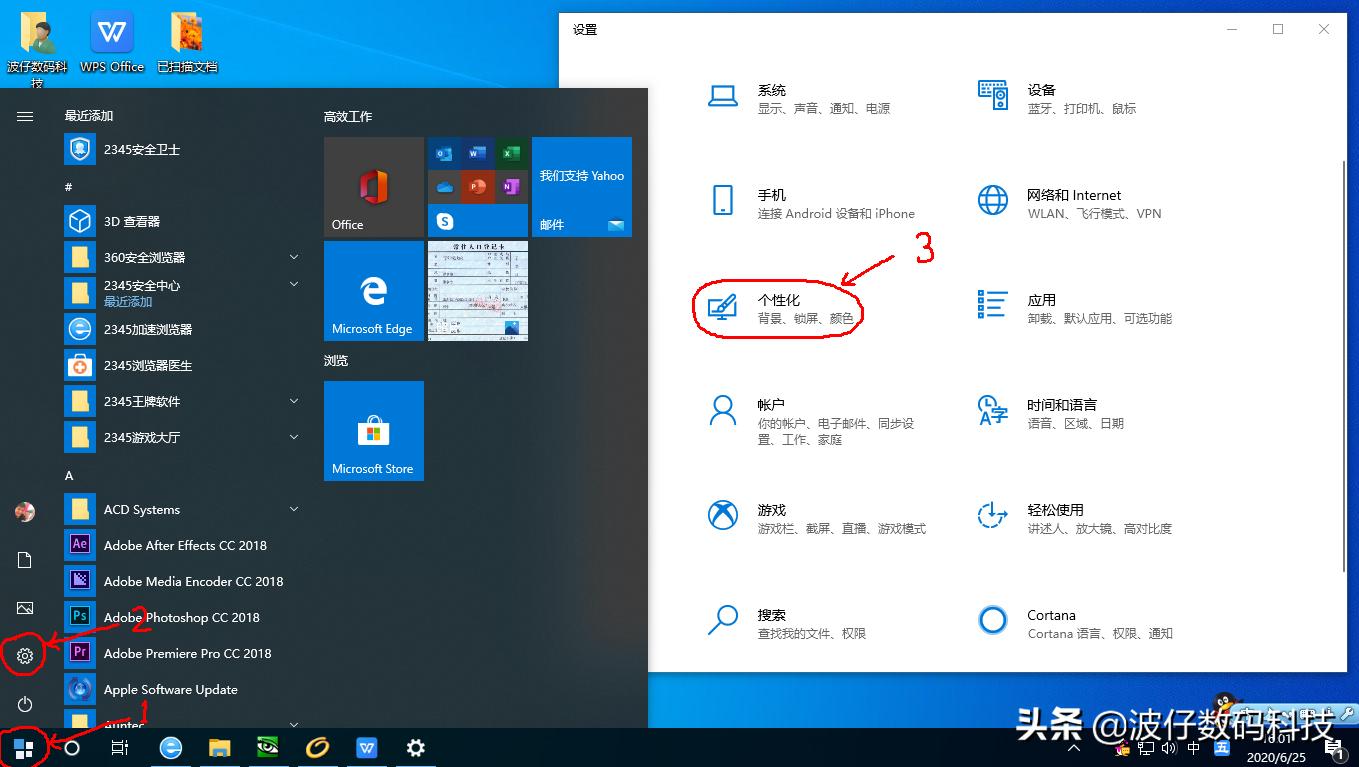Open WPS Office from the taskbar

[x=366, y=747]
